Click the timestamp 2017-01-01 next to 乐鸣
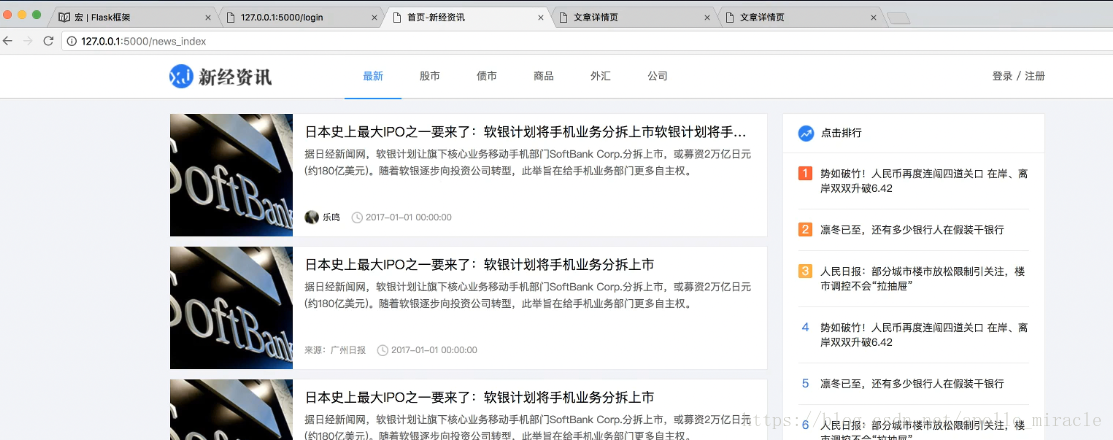This screenshot has width=1113, height=440. click(408, 217)
